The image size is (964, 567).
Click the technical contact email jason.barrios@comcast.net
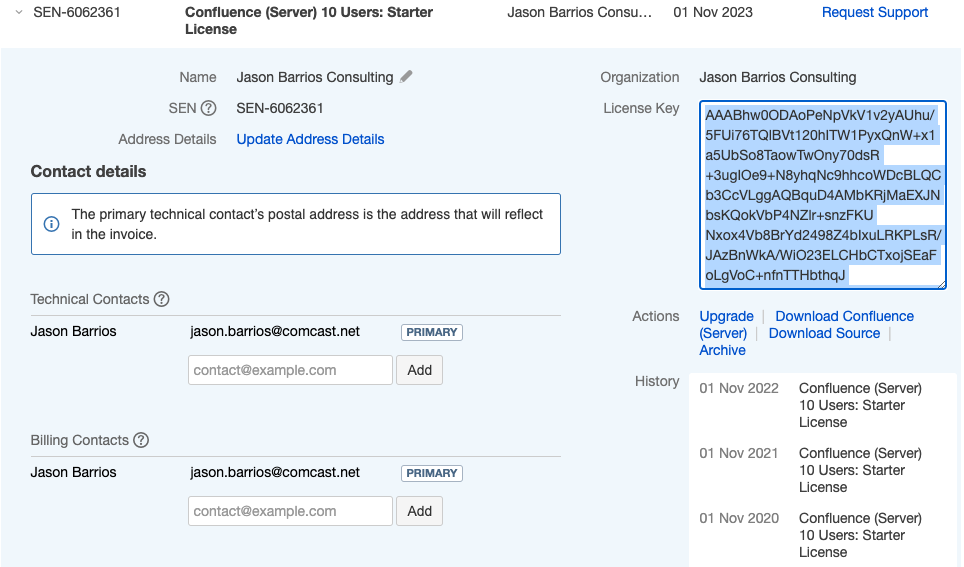pyautogui.click(x=275, y=331)
